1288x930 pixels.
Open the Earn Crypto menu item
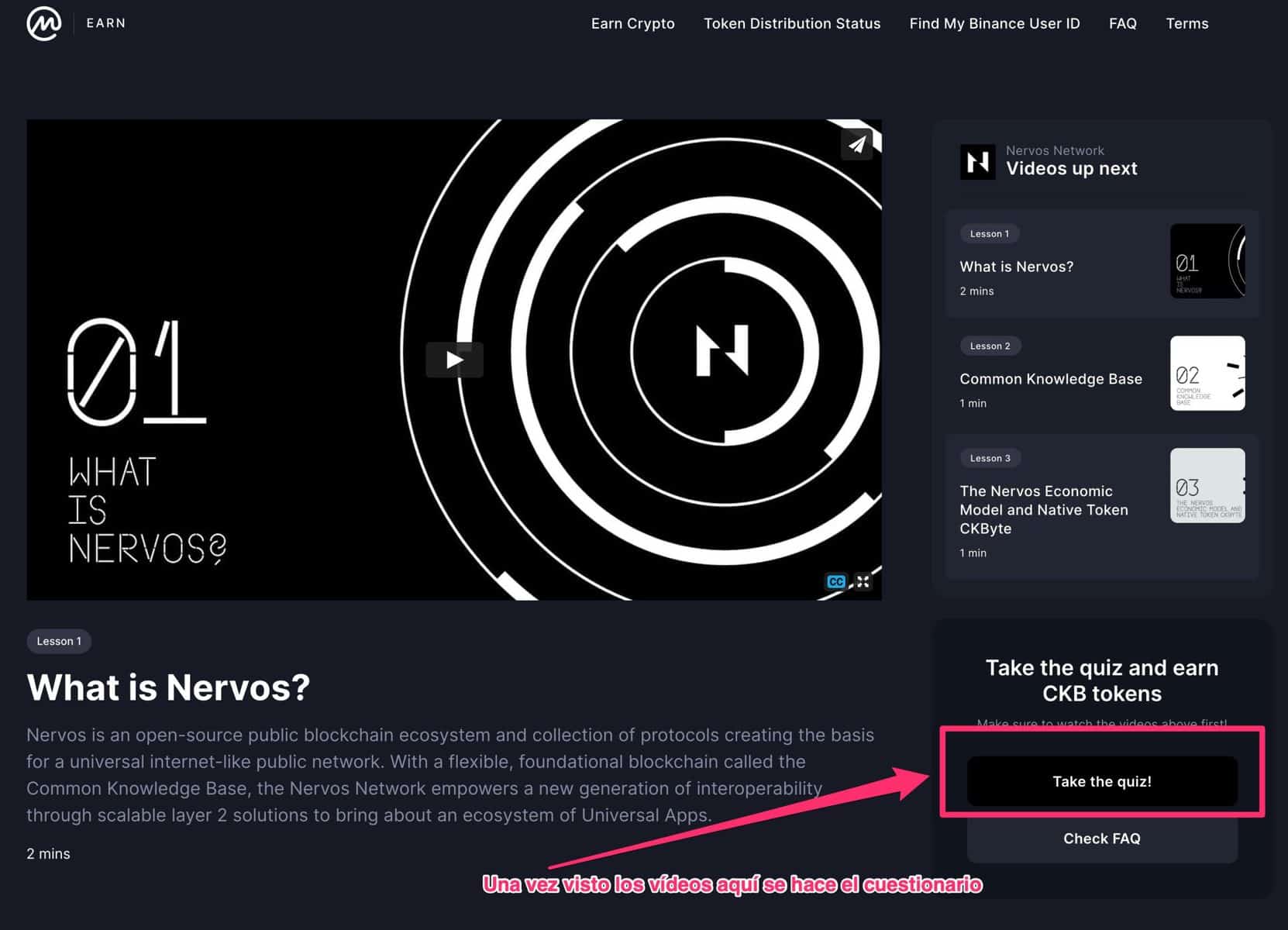pos(632,23)
